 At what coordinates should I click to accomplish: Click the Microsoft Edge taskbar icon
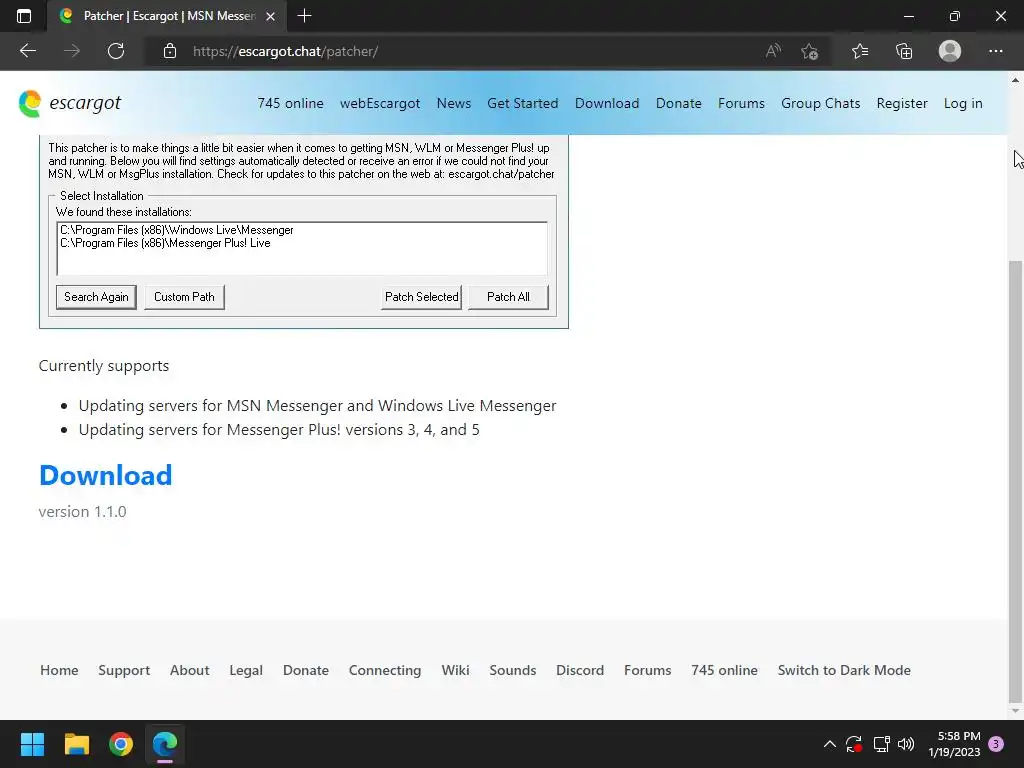point(165,744)
